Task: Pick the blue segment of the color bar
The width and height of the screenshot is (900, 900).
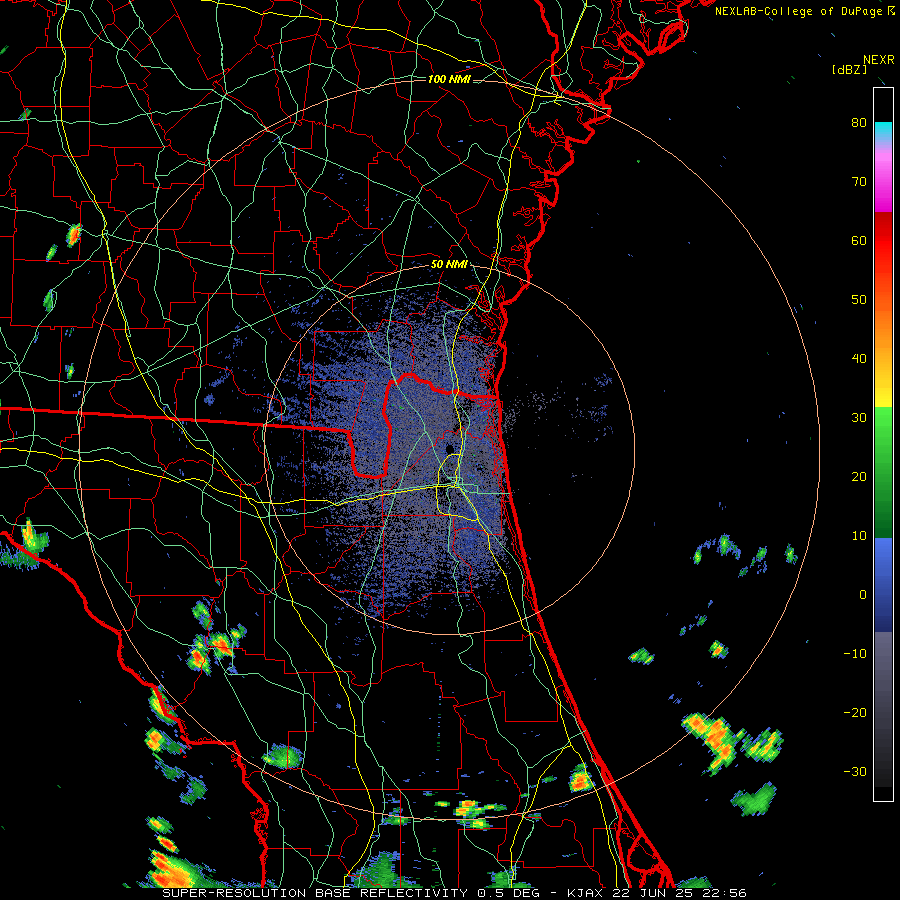Action: click(x=883, y=585)
